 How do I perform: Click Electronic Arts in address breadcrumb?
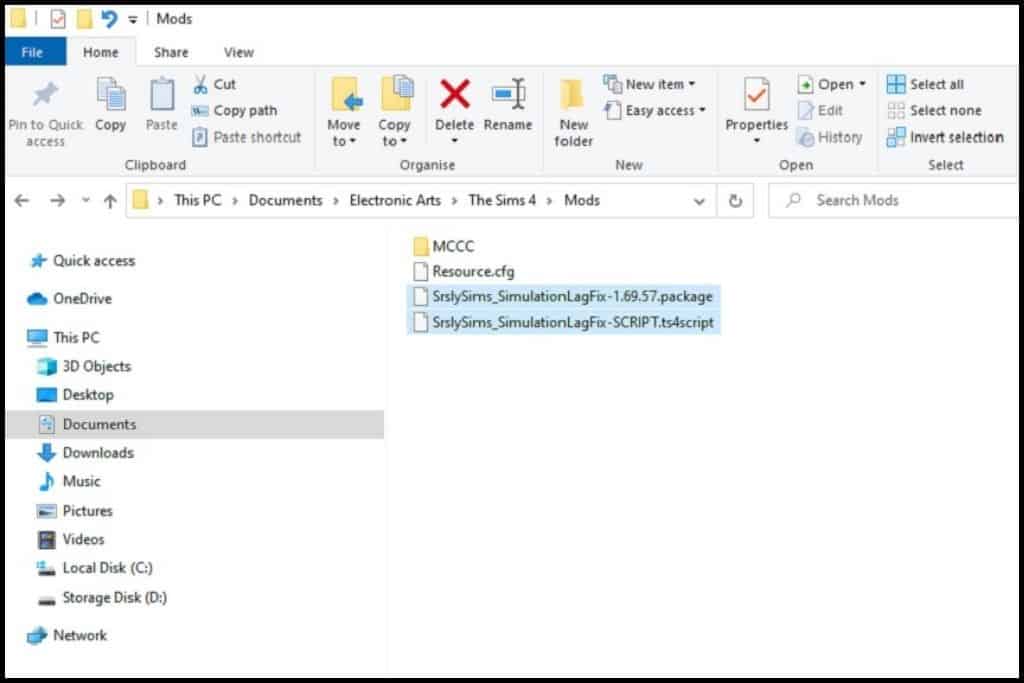[x=395, y=200]
